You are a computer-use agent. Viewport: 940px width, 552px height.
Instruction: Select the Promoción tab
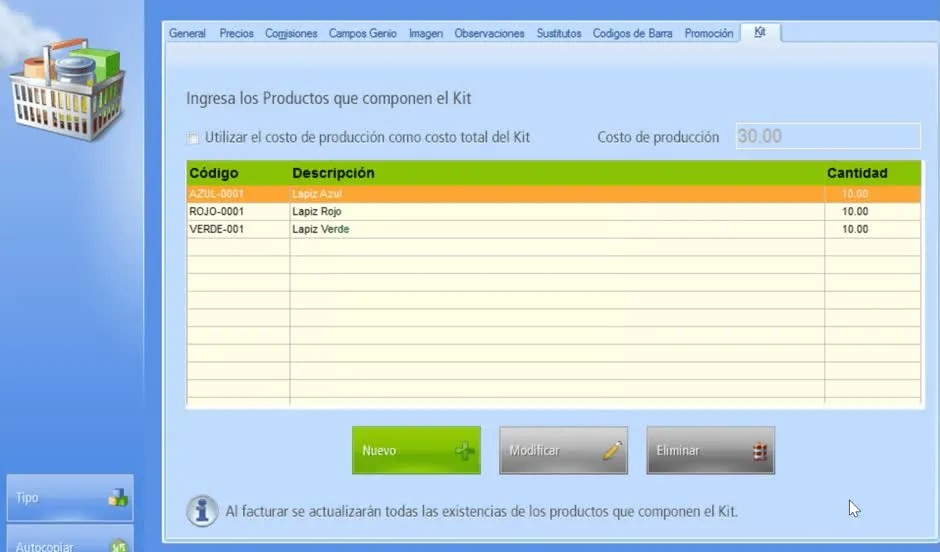(709, 34)
